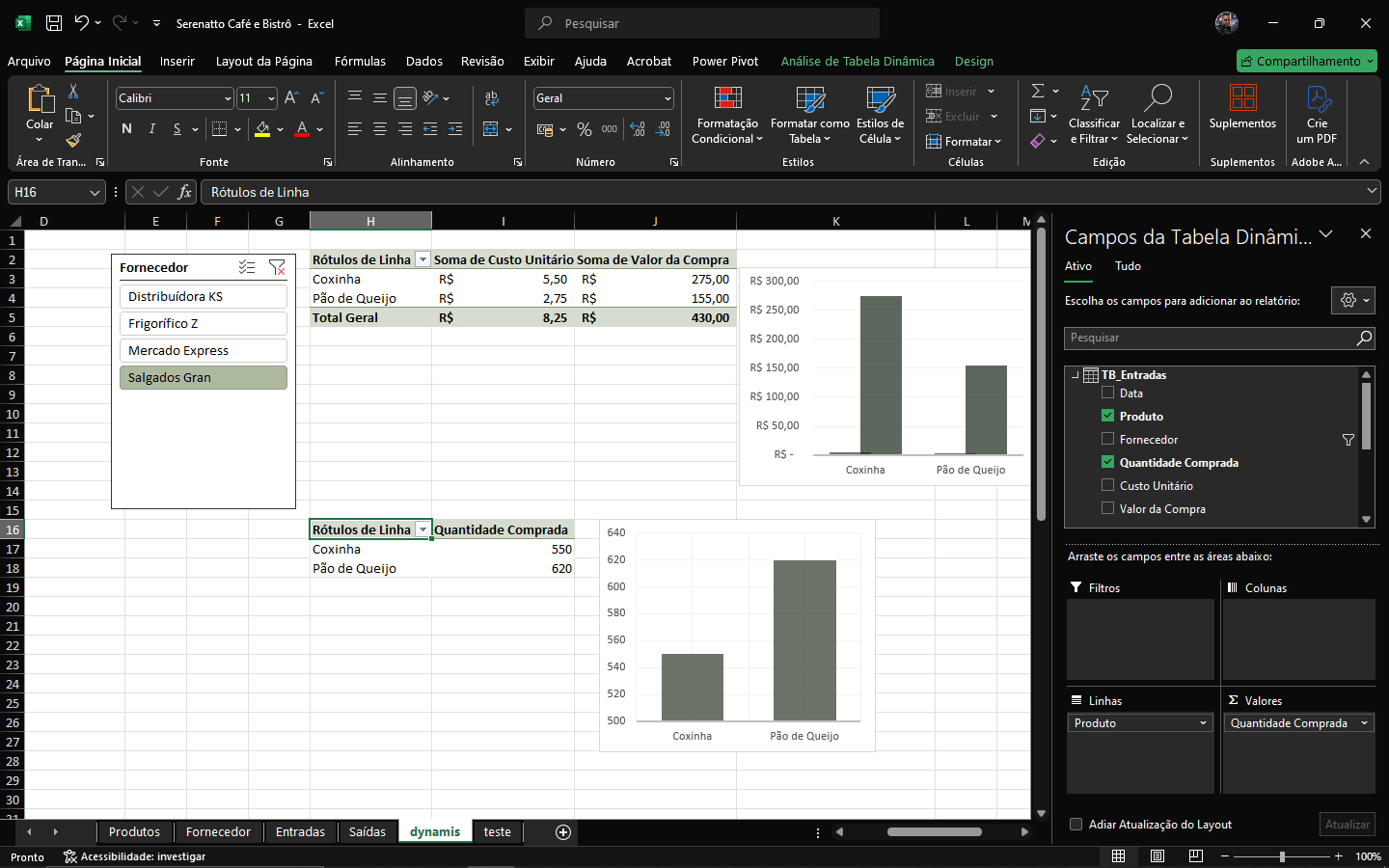Open the Name Box dropdown arrow
This screenshot has height=868, width=1389.
(95, 193)
